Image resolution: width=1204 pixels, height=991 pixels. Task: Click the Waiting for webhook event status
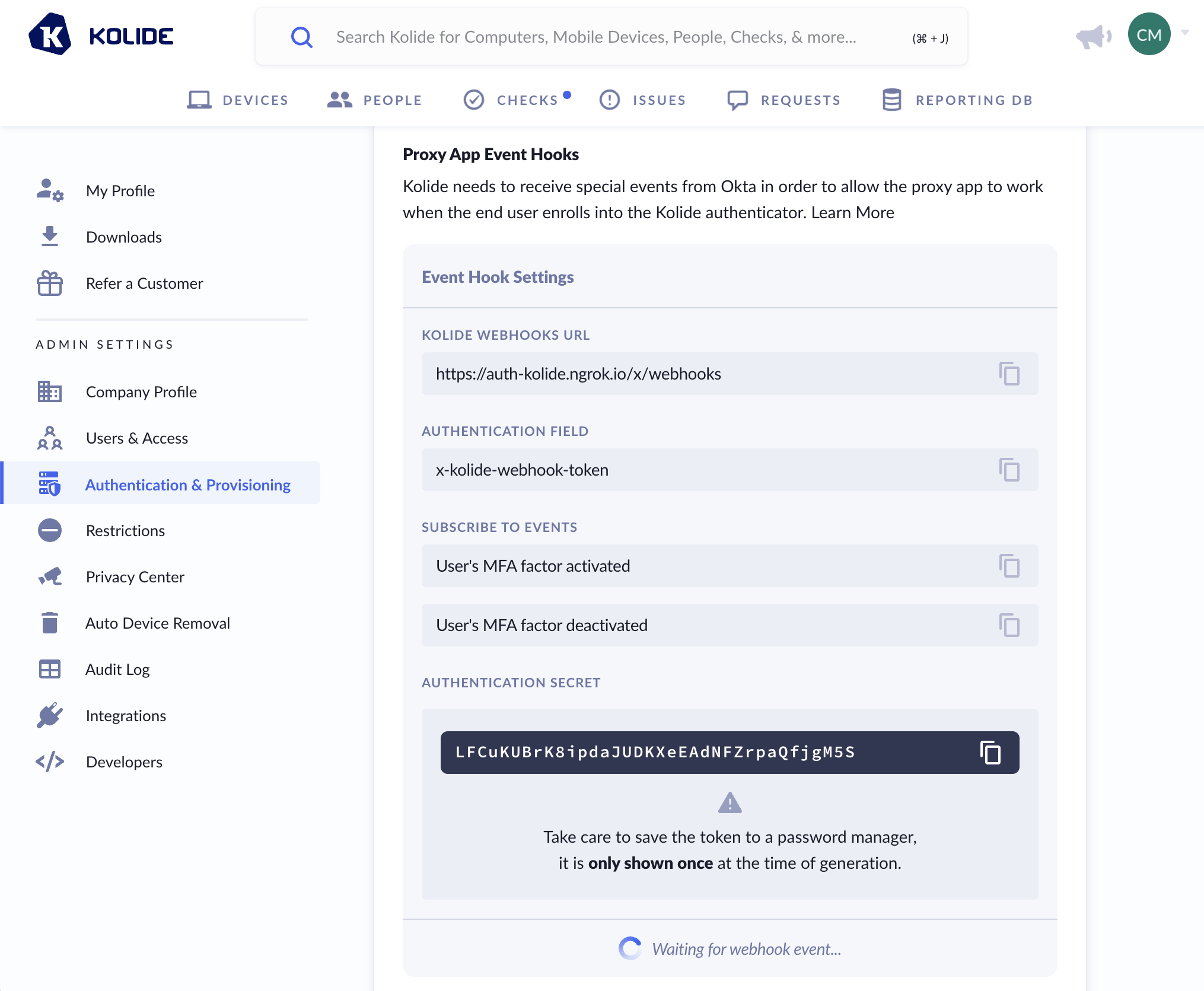click(x=730, y=949)
